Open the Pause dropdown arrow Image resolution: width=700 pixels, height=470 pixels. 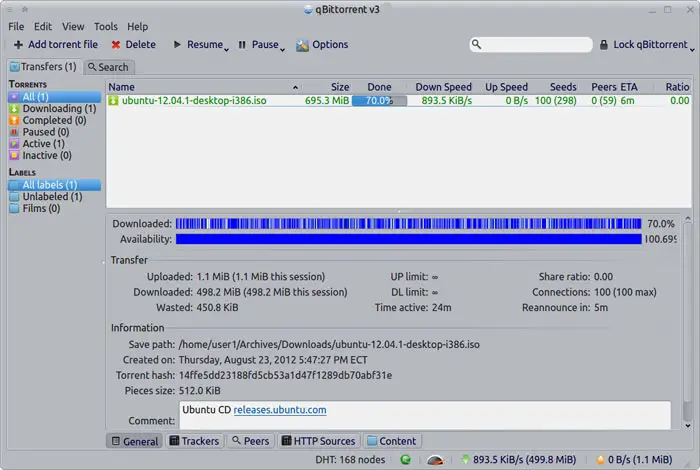(x=282, y=49)
